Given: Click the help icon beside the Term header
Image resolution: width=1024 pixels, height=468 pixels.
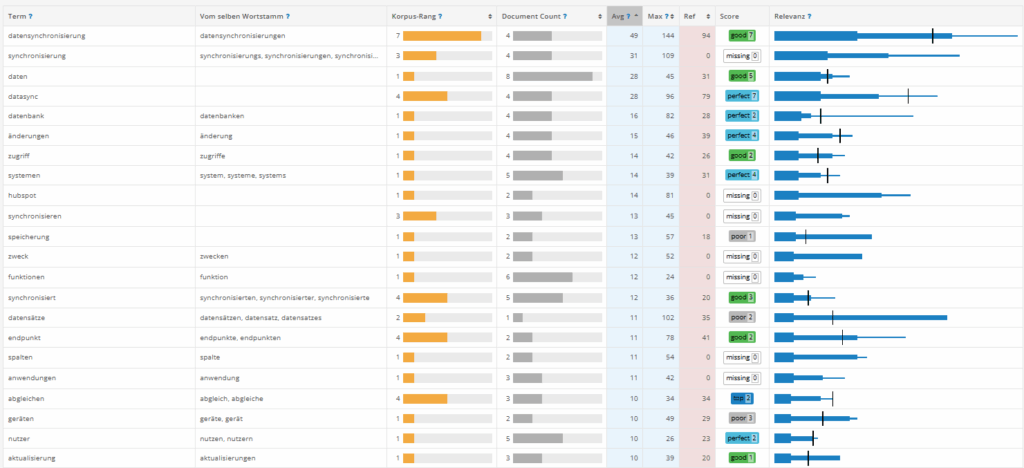Looking at the screenshot, I should click(30, 16).
